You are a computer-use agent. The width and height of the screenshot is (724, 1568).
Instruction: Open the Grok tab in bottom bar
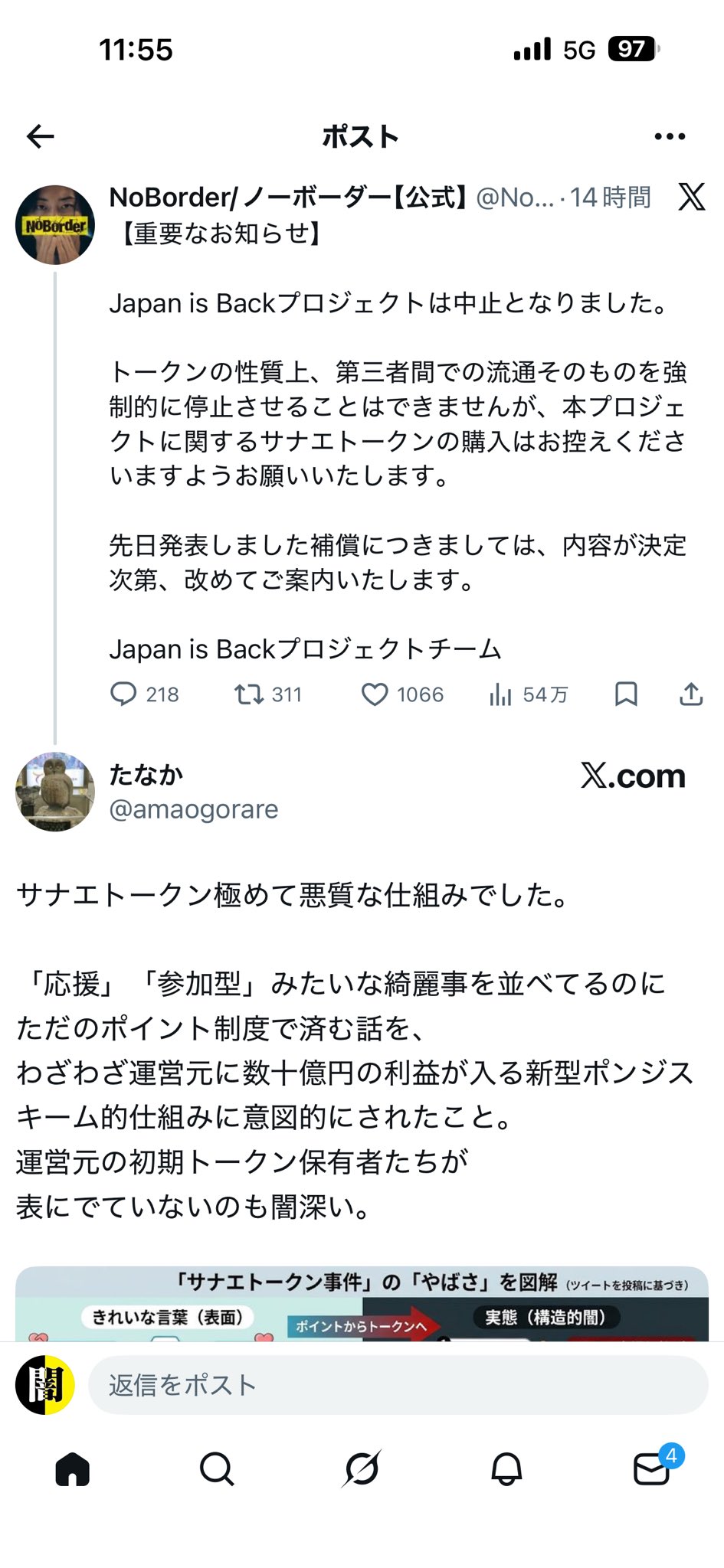point(362,1469)
